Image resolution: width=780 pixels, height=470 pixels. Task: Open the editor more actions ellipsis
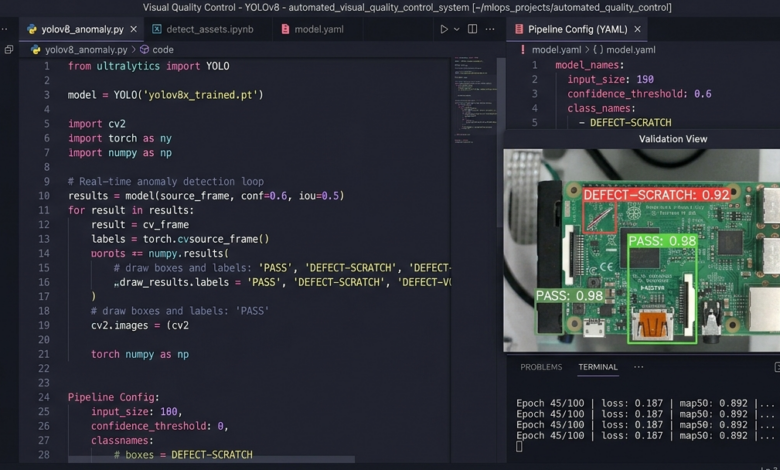[x=490, y=29]
